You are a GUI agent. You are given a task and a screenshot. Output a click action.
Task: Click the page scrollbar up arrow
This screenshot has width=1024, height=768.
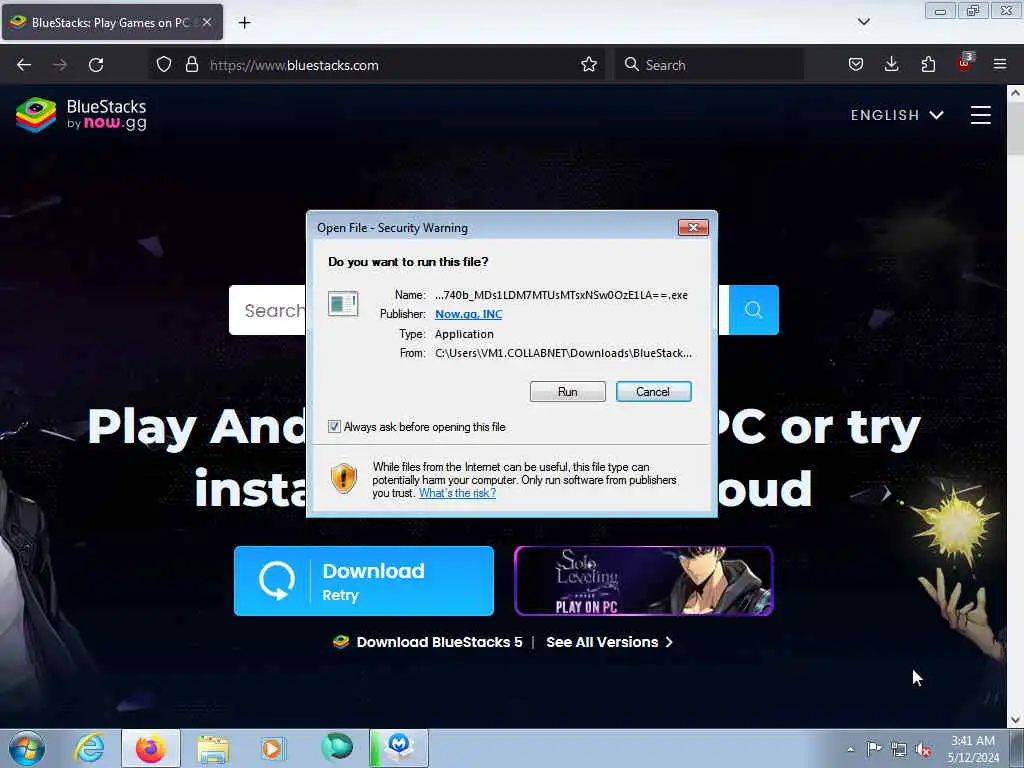tap(1015, 93)
